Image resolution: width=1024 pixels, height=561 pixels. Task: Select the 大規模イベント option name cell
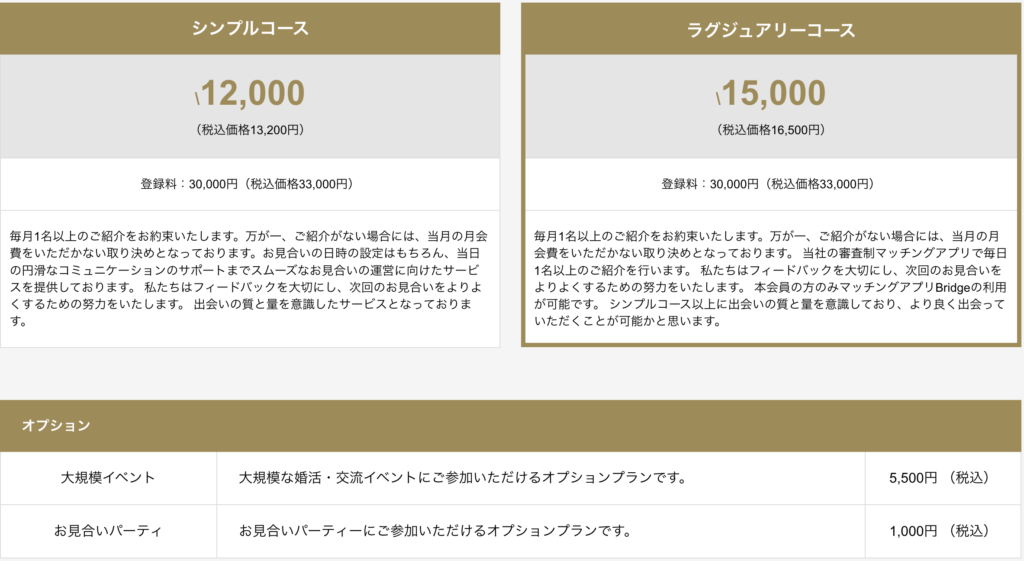tap(108, 478)
